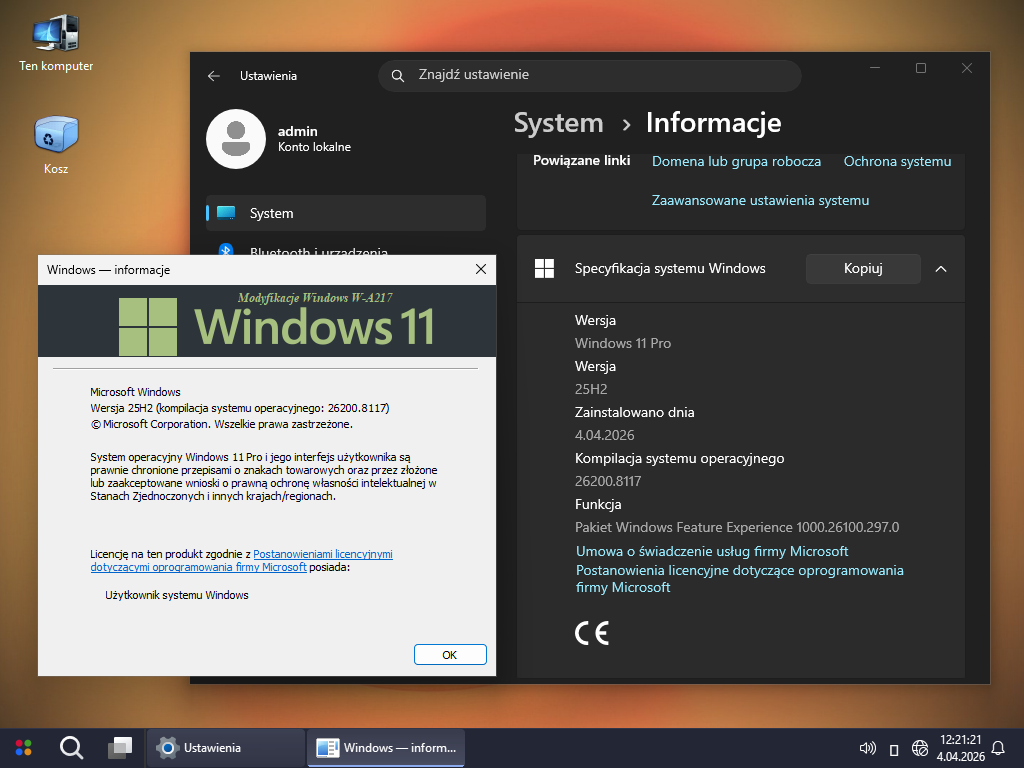
Task: Click the admin account avatar
Action: pyautogui.click(x=235, y=139)
